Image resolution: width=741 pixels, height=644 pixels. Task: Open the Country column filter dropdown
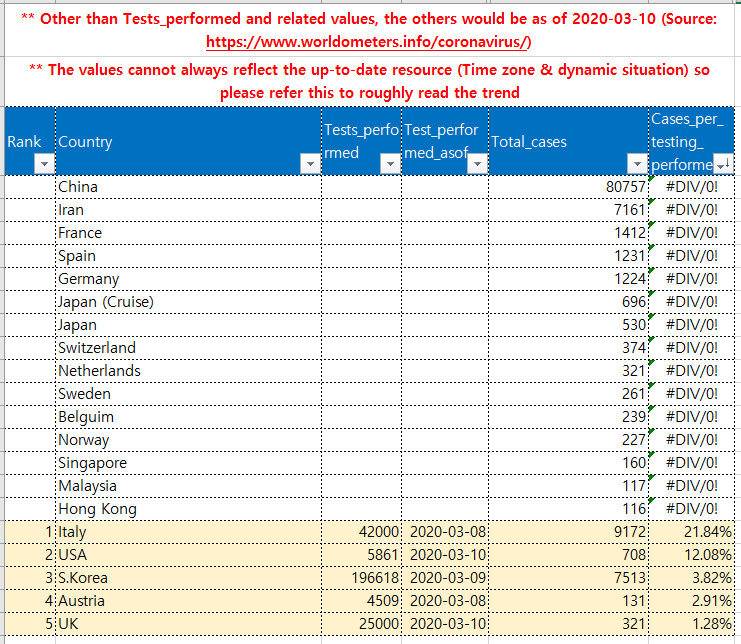point(310,164)
